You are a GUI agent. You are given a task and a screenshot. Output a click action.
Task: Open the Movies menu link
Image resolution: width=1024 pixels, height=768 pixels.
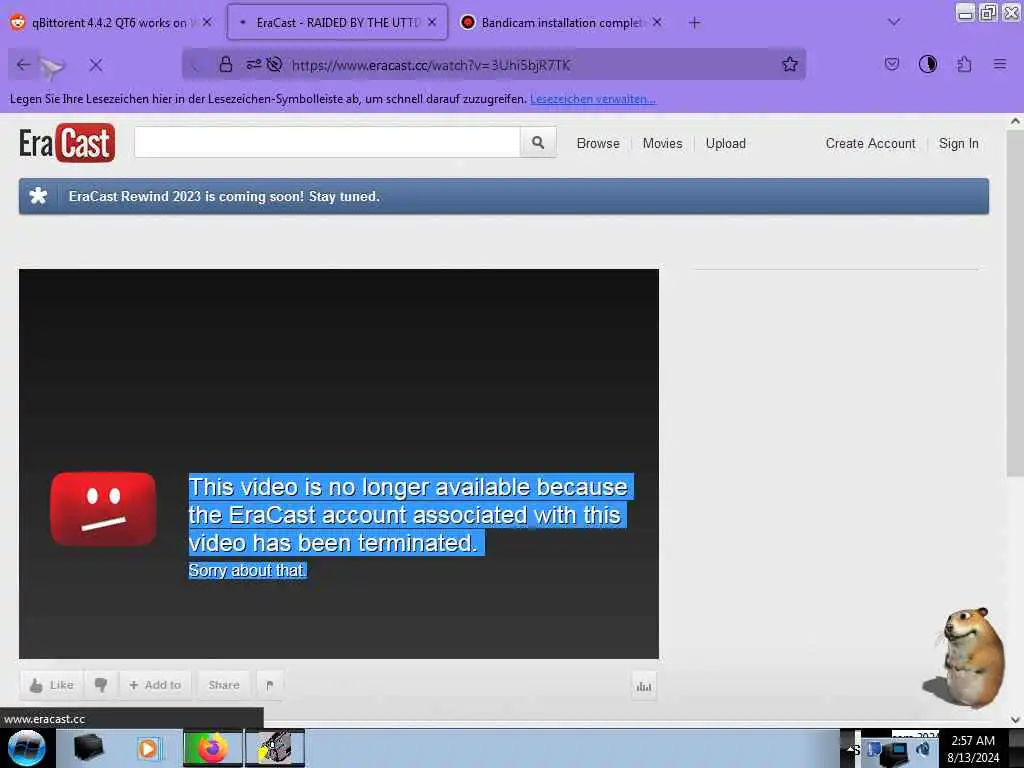[662, 143]
